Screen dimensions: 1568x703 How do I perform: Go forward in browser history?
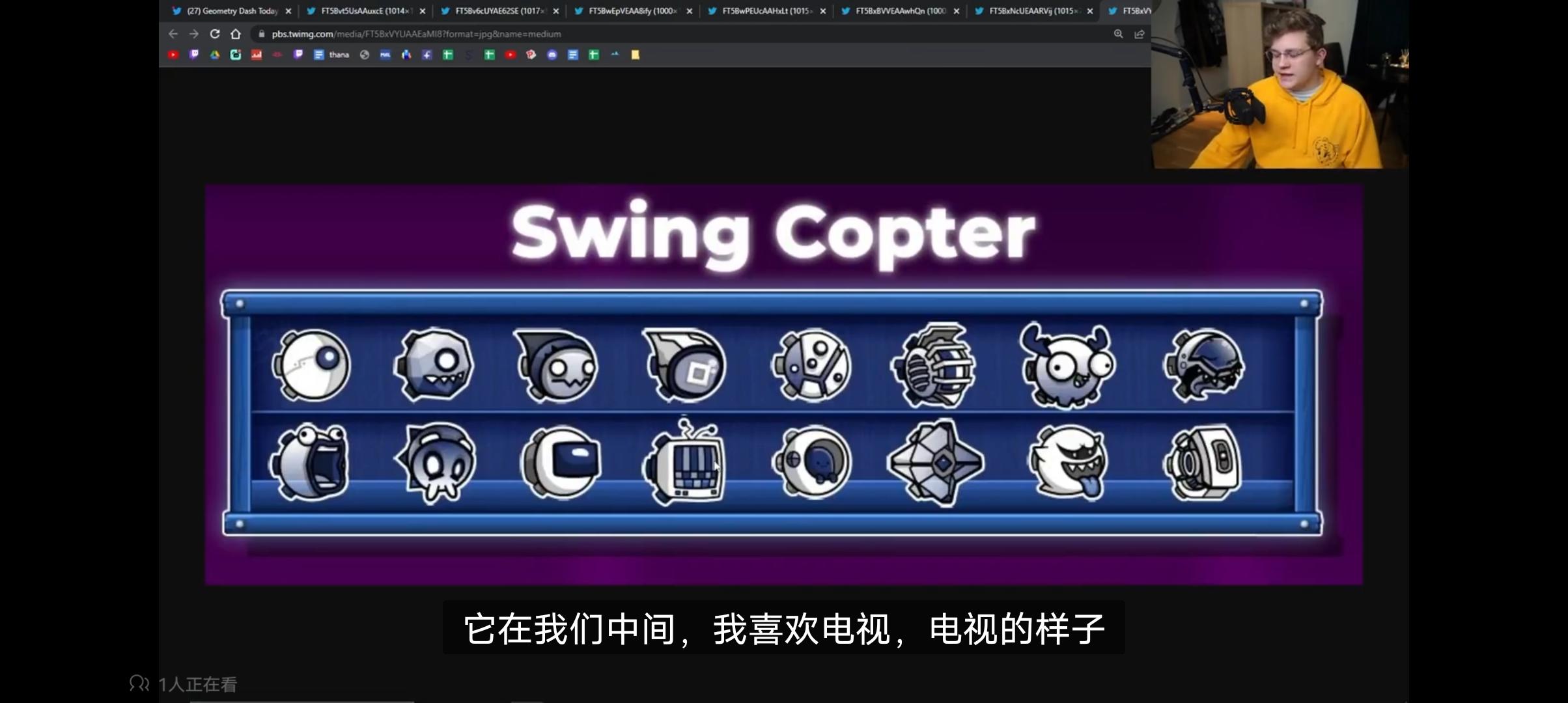point(194,34)
